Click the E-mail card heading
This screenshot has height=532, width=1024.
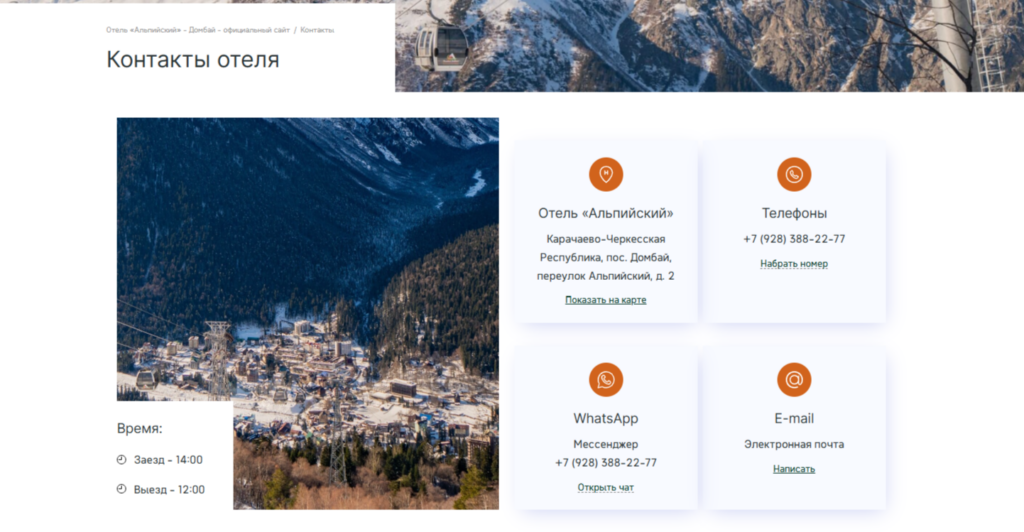point(793,418)
